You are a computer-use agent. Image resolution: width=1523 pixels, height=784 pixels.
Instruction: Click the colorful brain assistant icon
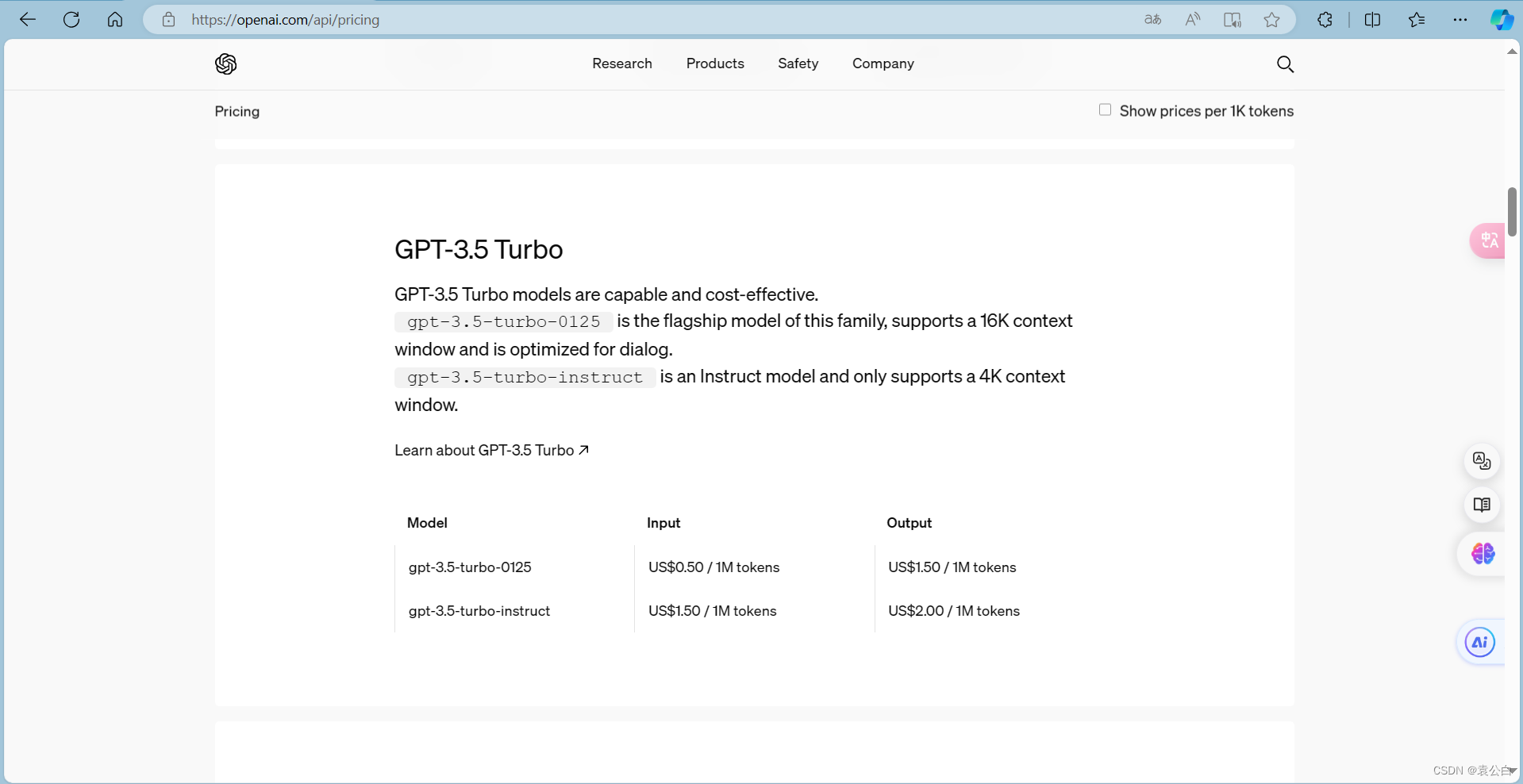coord(1483,553)
